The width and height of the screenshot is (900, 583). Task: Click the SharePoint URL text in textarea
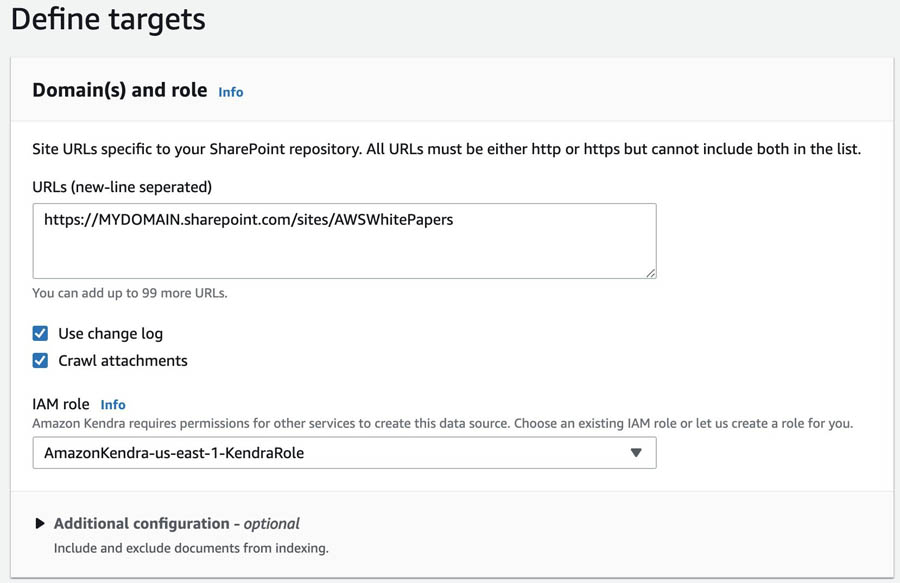pyautogui.click(x=248, y=219)
